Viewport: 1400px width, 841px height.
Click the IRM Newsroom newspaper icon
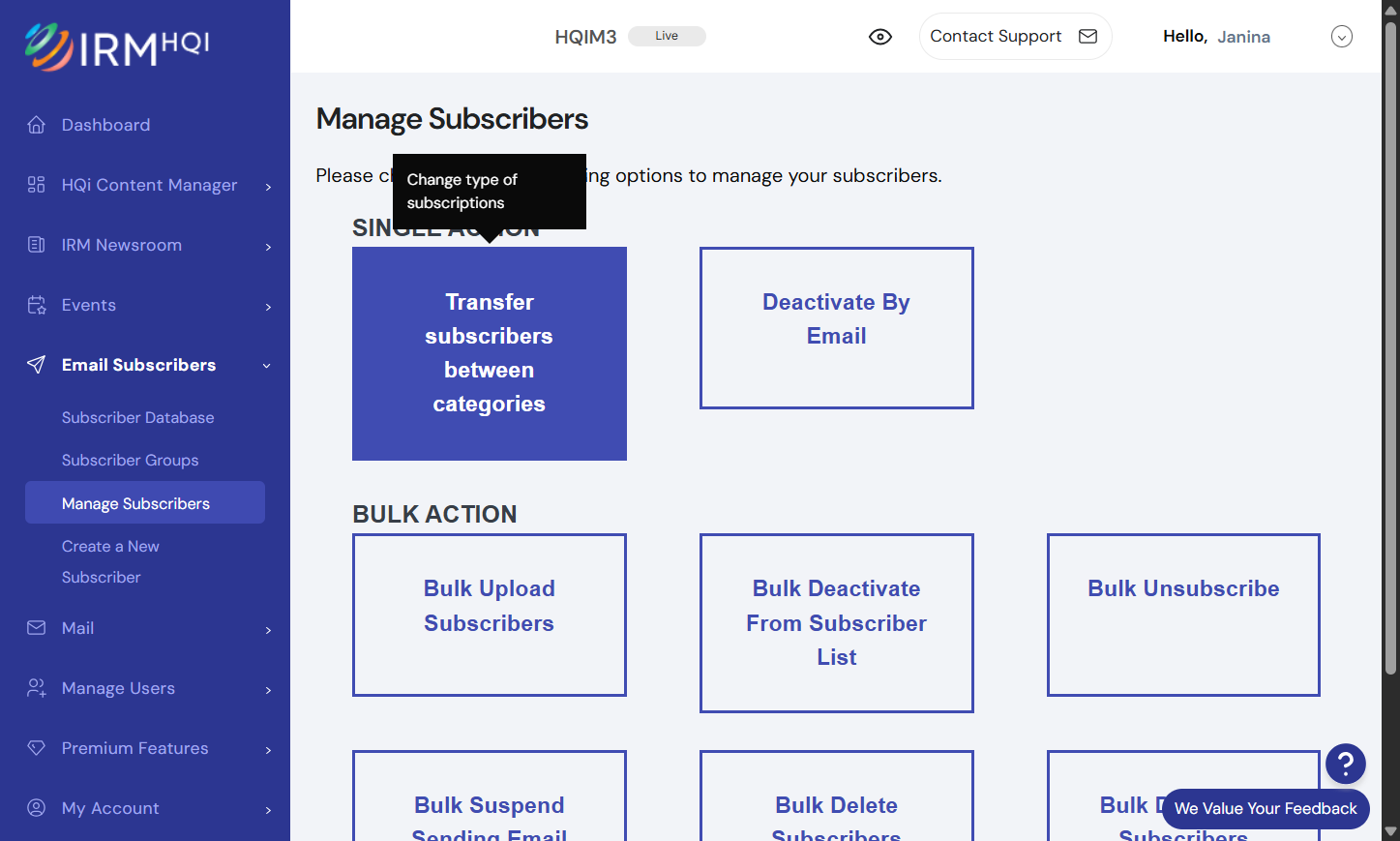[x=37, y=245]
